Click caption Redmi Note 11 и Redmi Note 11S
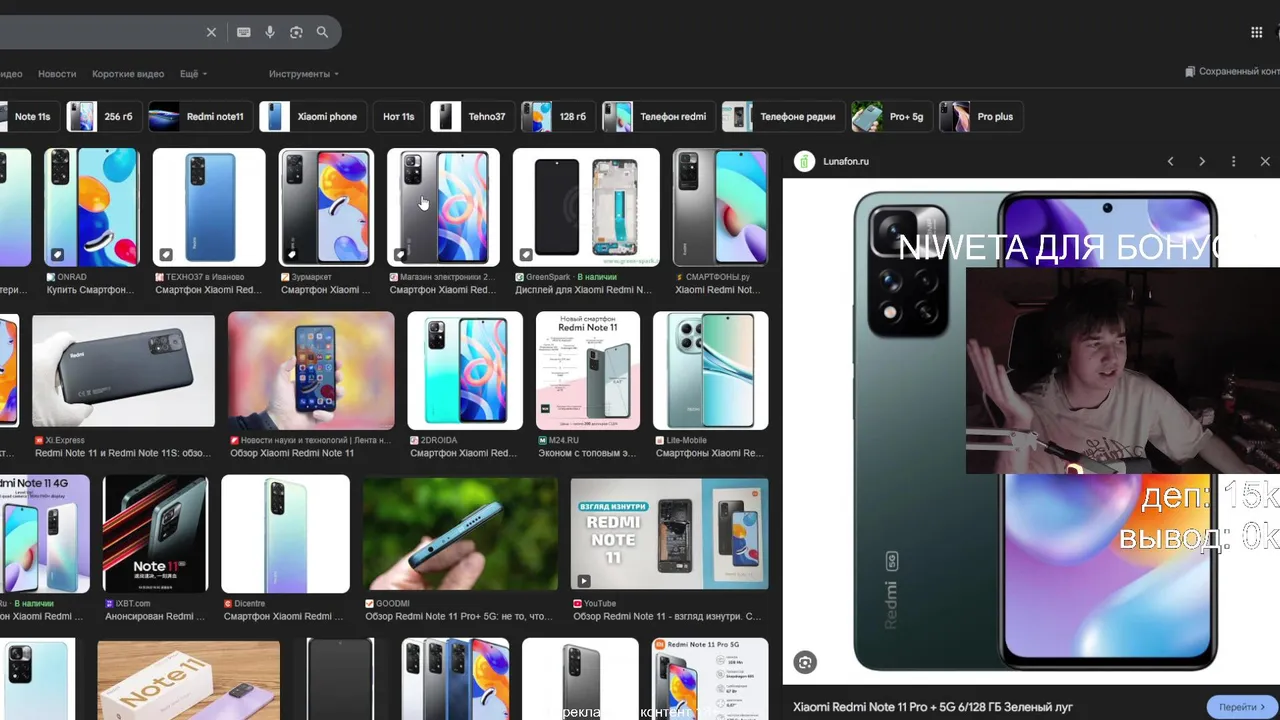 pyautogui.click(x=123, y=453)
